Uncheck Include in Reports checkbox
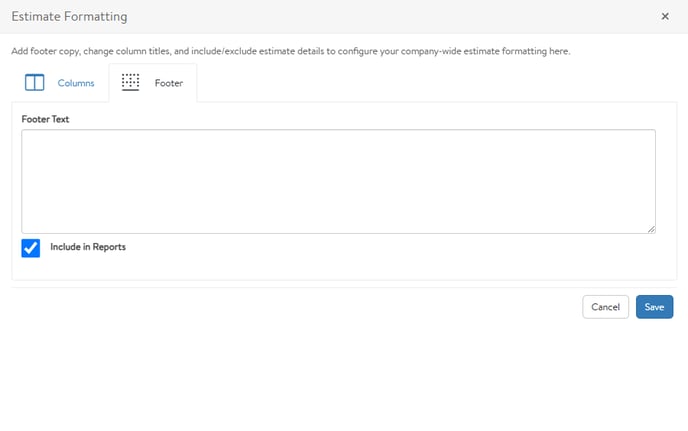Screen dimensions: 688x431 pyautogui.click(x=31, y=248)
